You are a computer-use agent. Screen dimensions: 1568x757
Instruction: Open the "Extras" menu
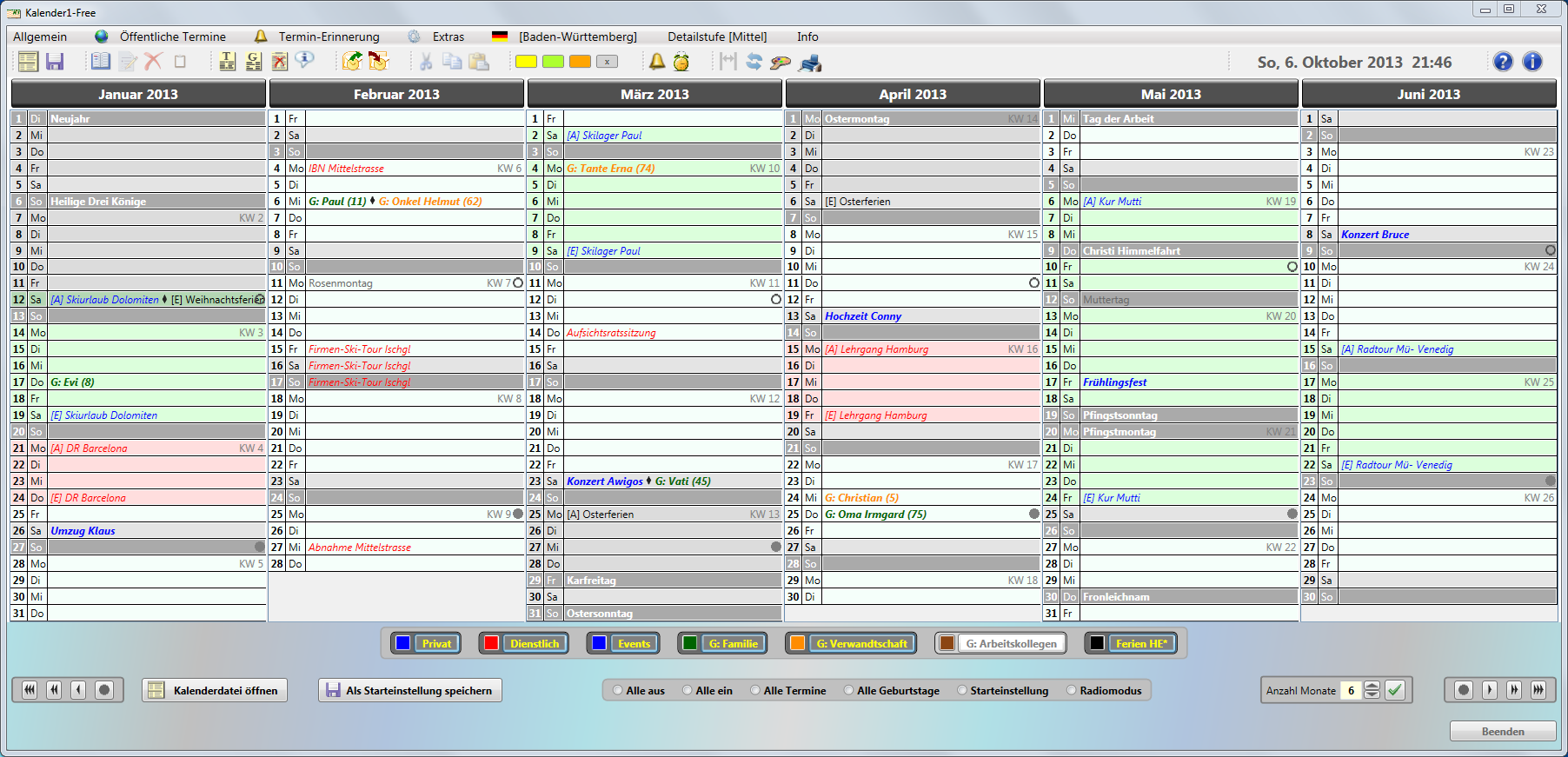(x=448, y=37)
